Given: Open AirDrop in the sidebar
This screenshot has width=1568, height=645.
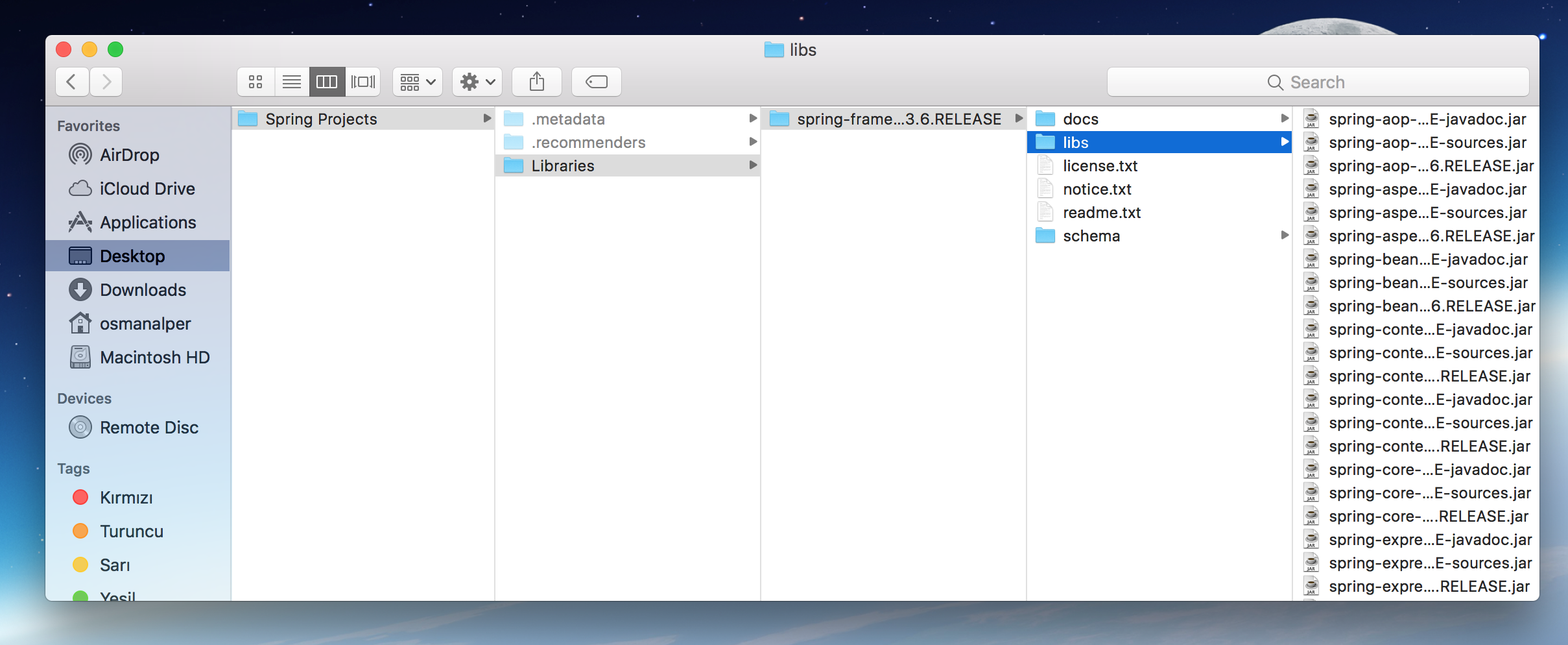Looking at the screenshot, I should point(137,154).
